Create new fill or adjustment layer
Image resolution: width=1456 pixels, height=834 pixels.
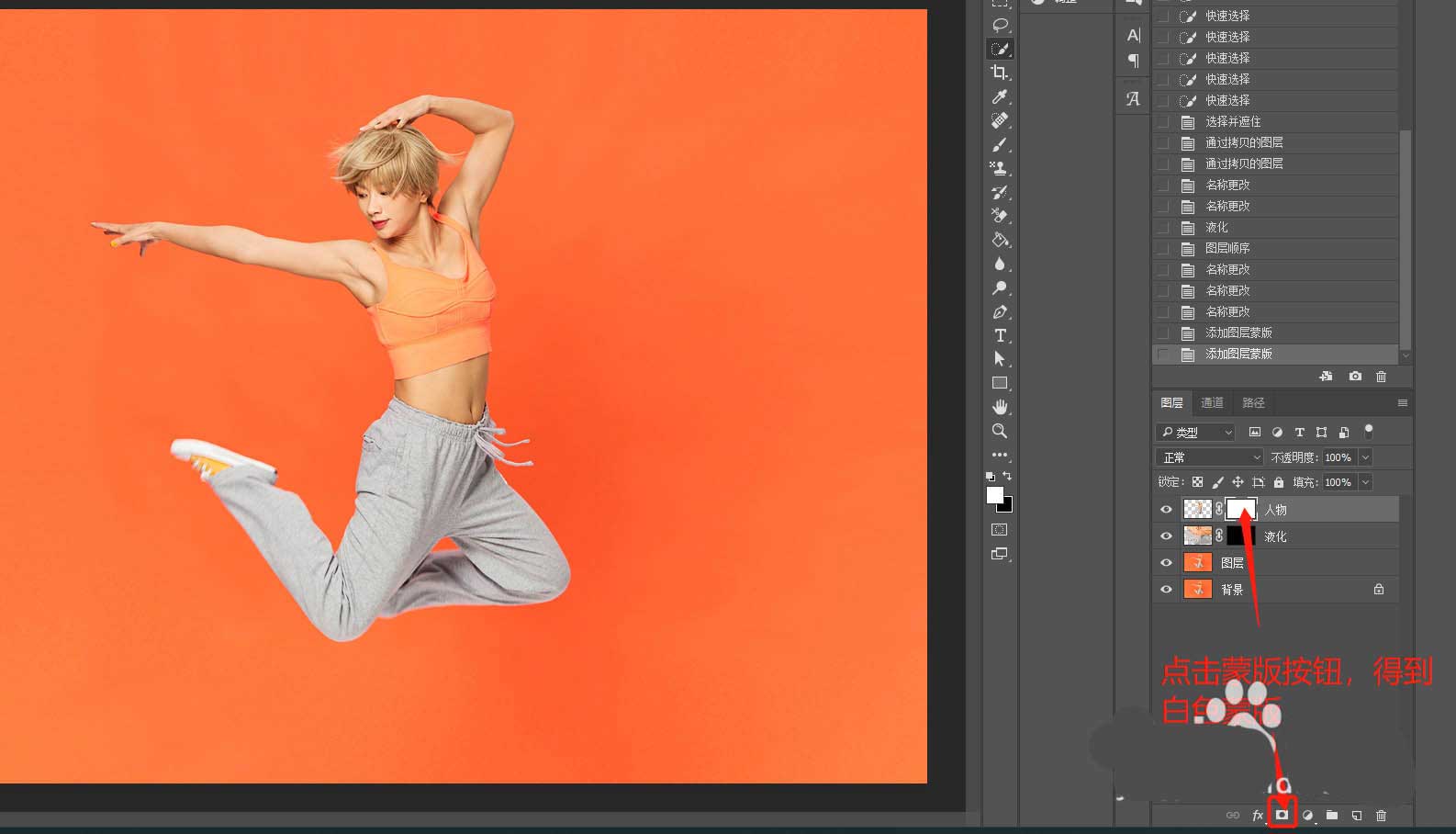point(1307,816)
